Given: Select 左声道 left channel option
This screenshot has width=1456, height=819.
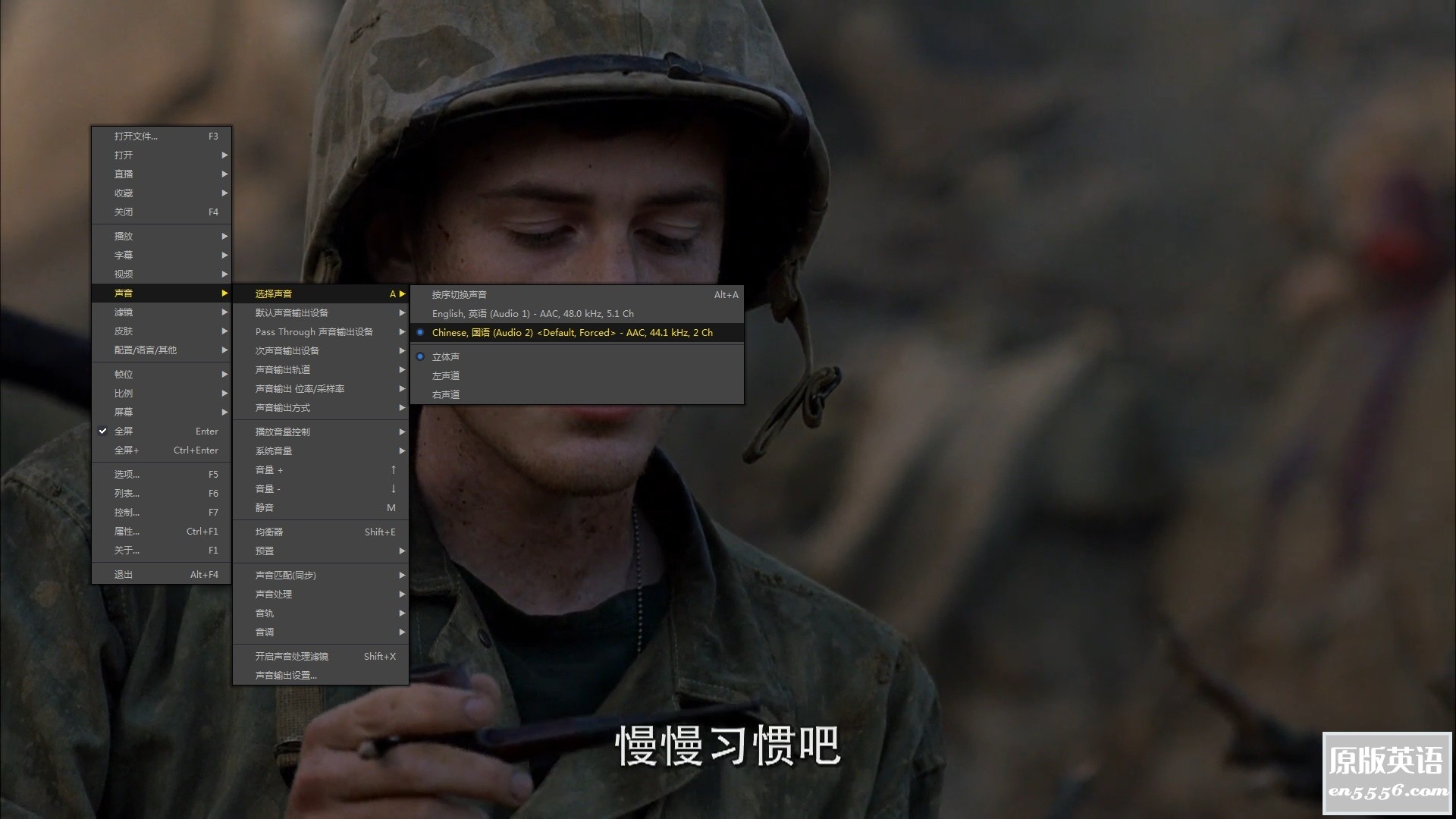Looking at the screenshot, I should click(x=577, y=375).
